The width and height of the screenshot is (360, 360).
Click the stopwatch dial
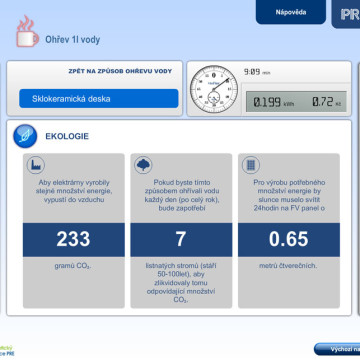(214, 89)
